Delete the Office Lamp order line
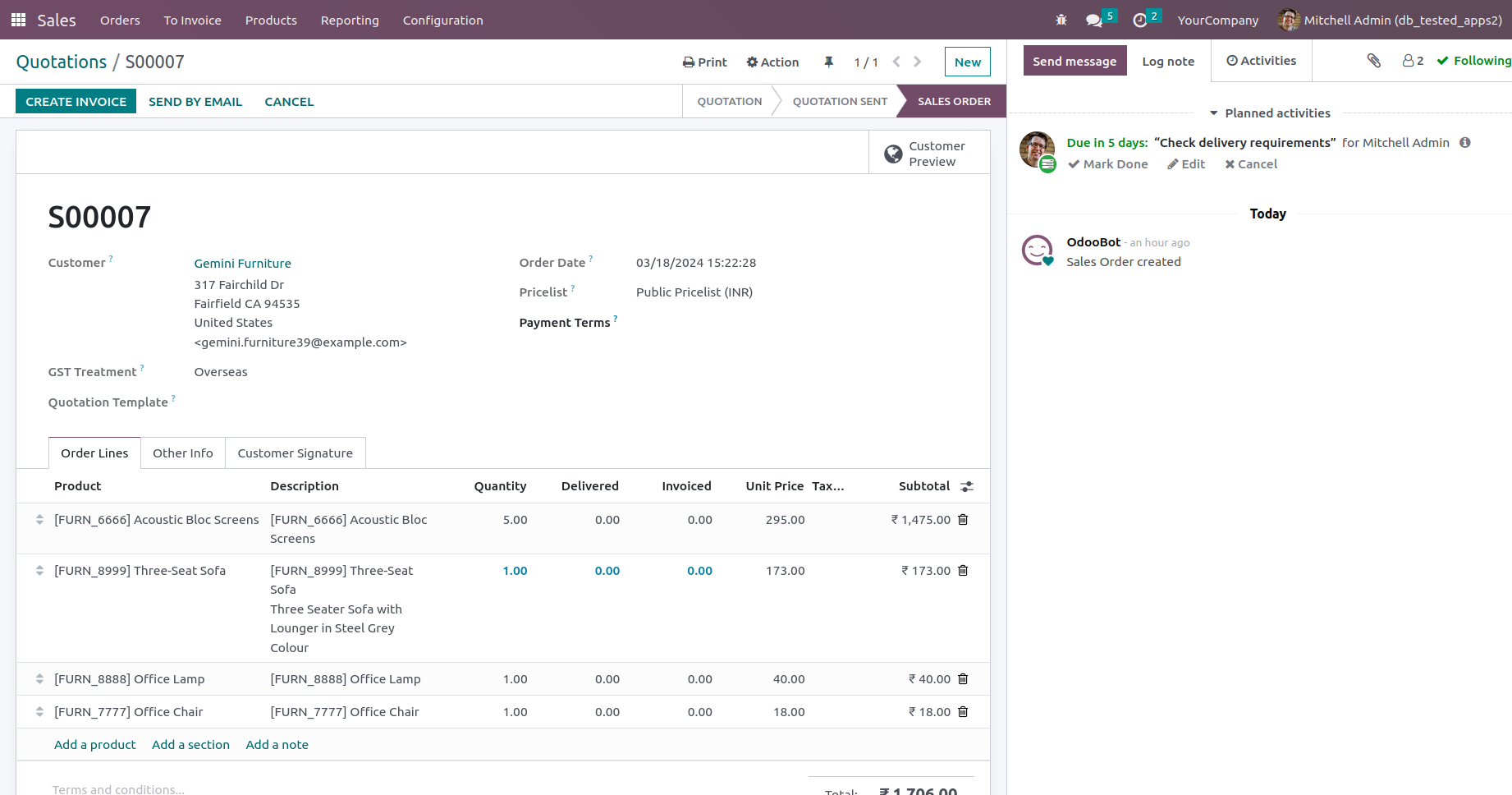The width and height of the screenshot is (1512, 795). [963, 679]
